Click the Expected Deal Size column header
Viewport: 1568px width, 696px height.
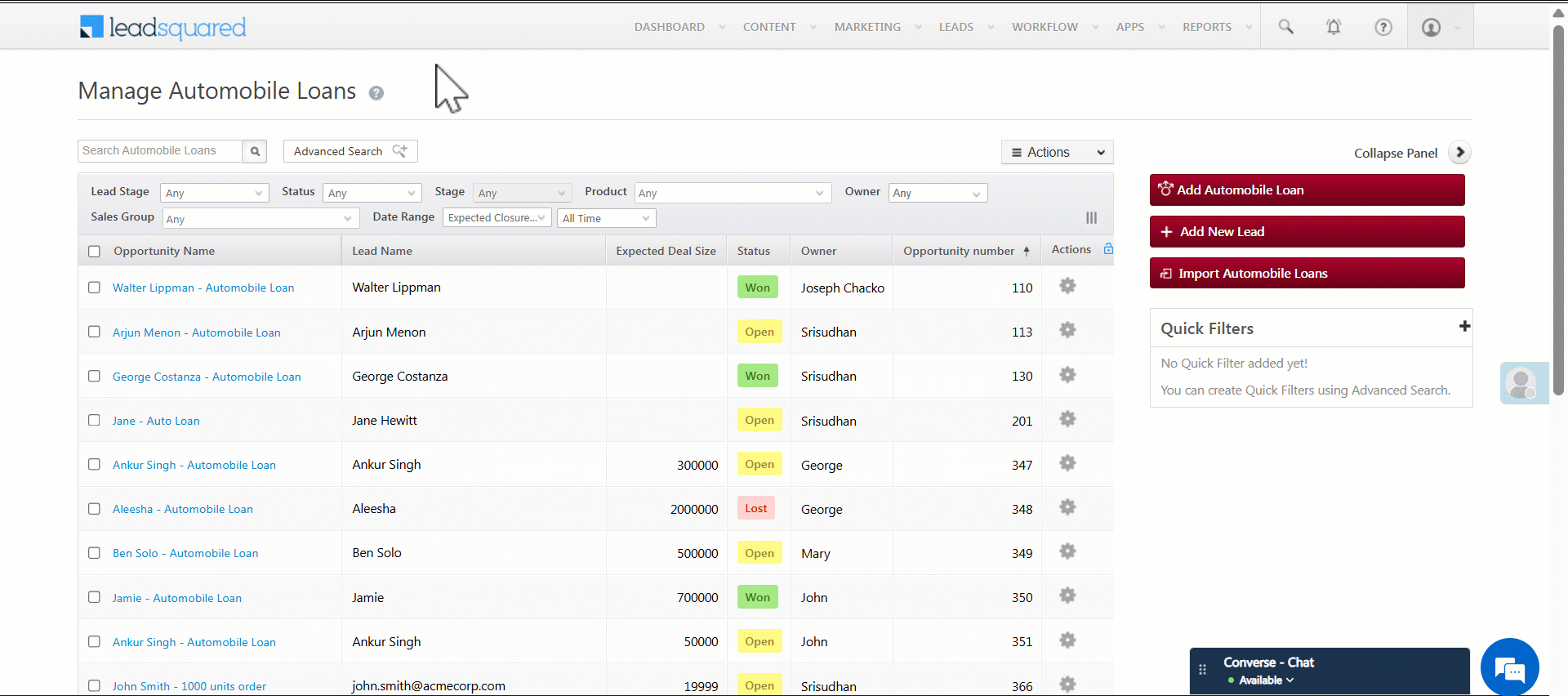[x=666, y=251]
